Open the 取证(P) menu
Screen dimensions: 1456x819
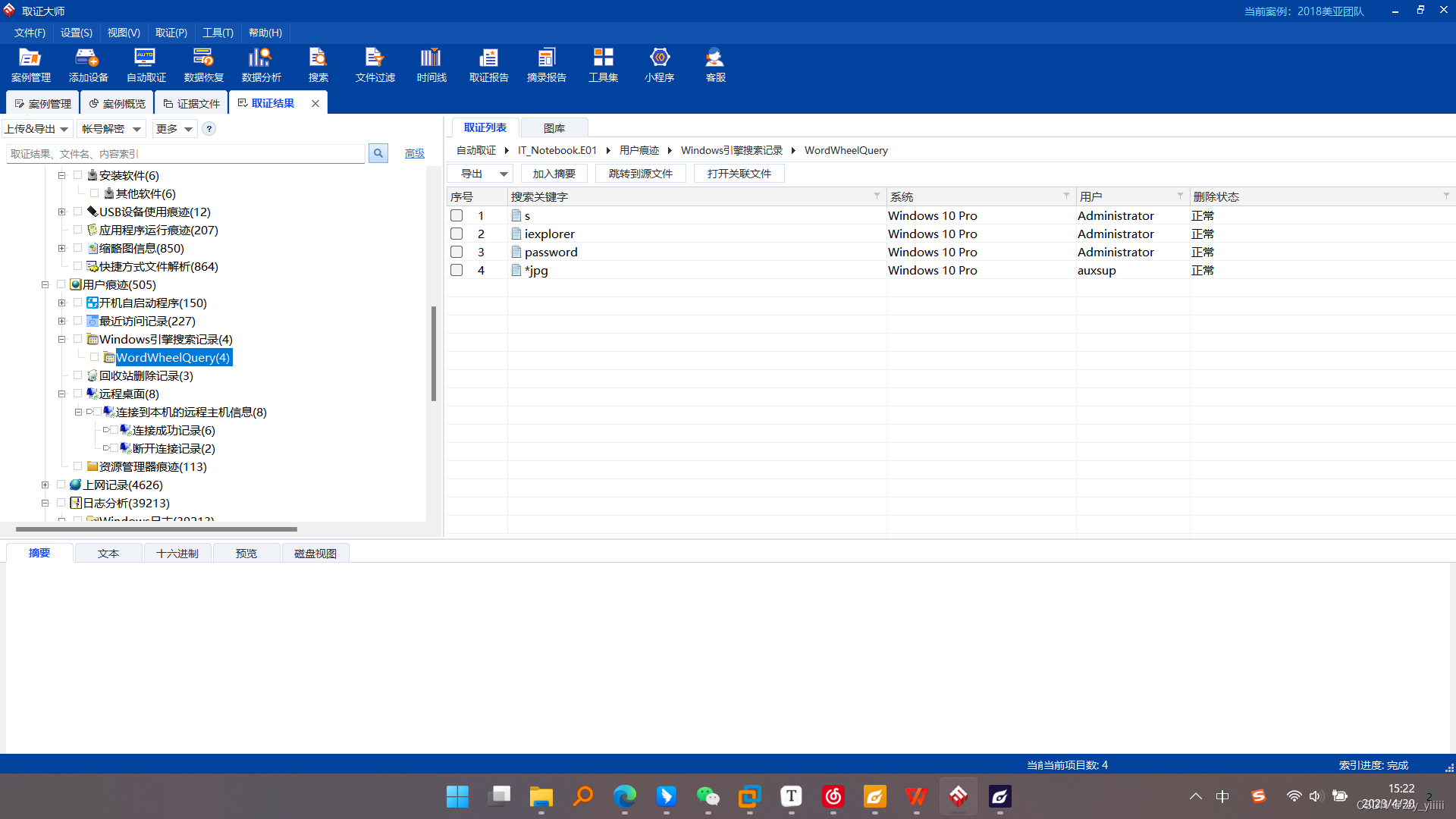click(171, 33)
